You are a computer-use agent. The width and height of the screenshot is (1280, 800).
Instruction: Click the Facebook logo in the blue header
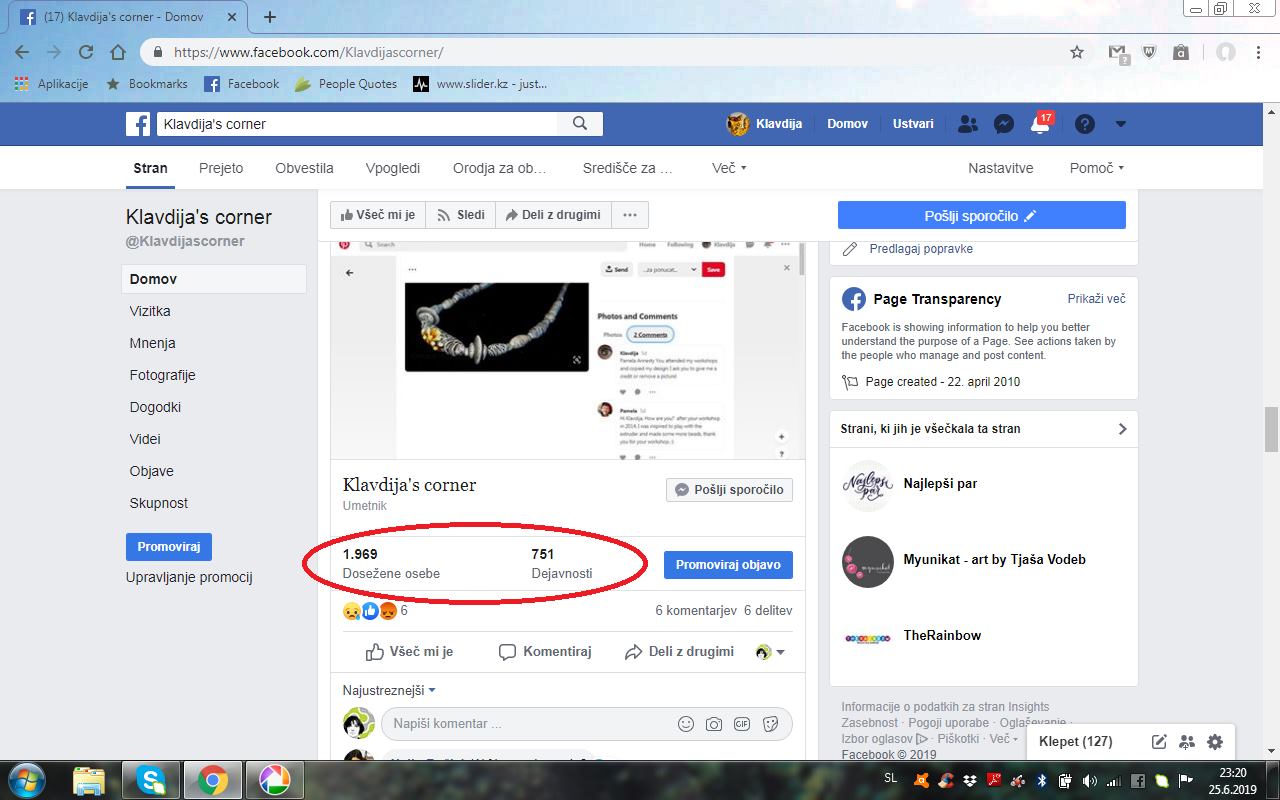(x=138, y=124)
